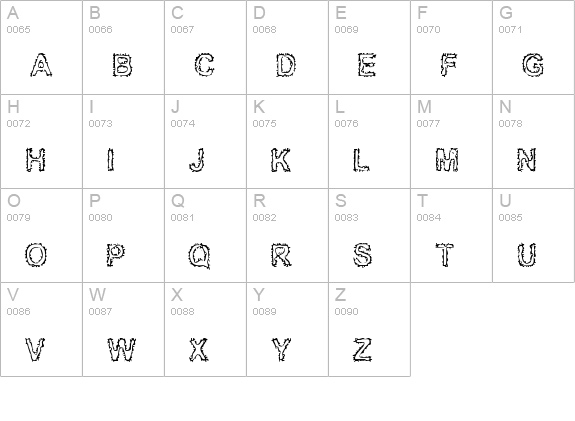This screenshot has width=575, height=421.
Task: Pick the letter G glyph 0071
Action: (533, 65)
